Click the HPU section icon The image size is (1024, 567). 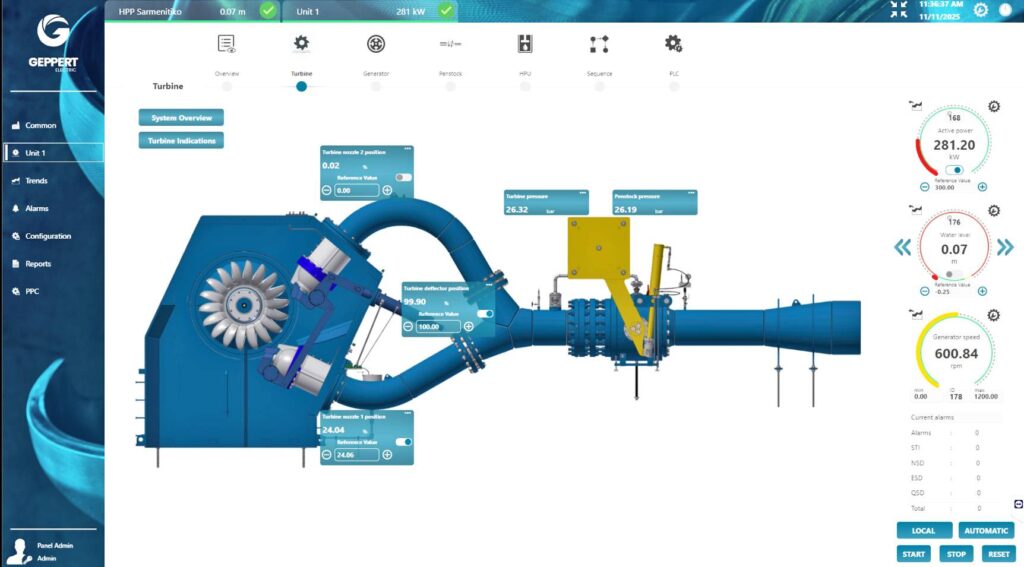click(x=524, y=44)
